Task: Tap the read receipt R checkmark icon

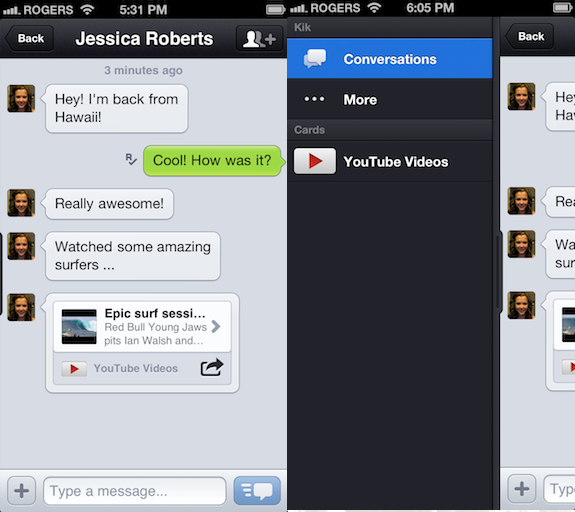Action: pos(131,159)
